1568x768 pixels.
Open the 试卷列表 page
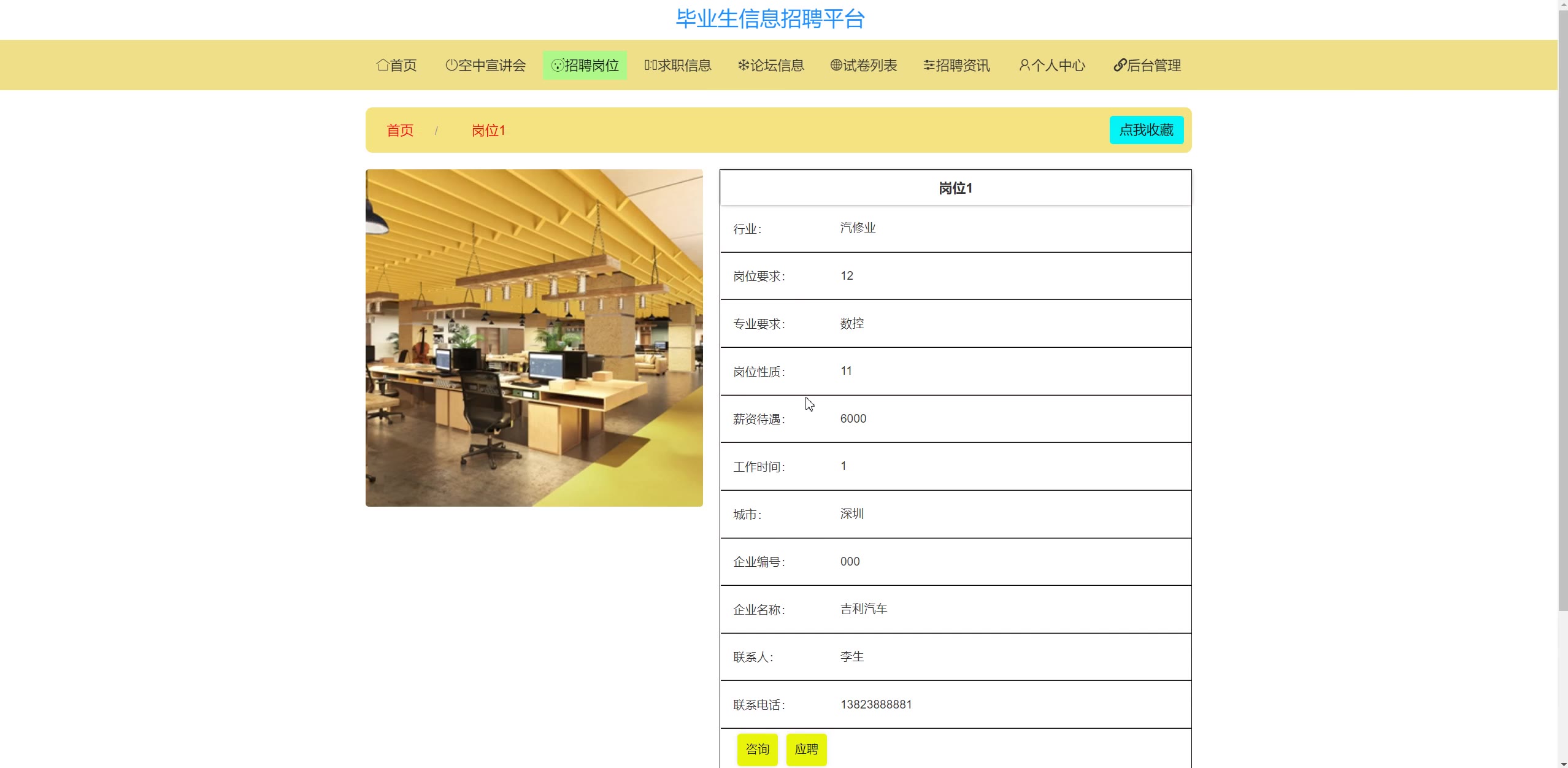[870, 65]
